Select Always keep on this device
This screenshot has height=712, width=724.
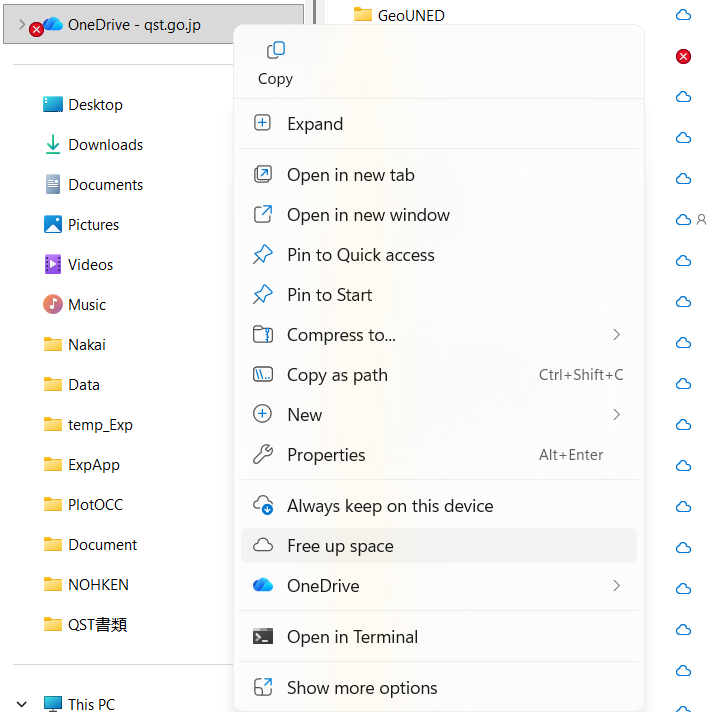[x=439, y=506]
